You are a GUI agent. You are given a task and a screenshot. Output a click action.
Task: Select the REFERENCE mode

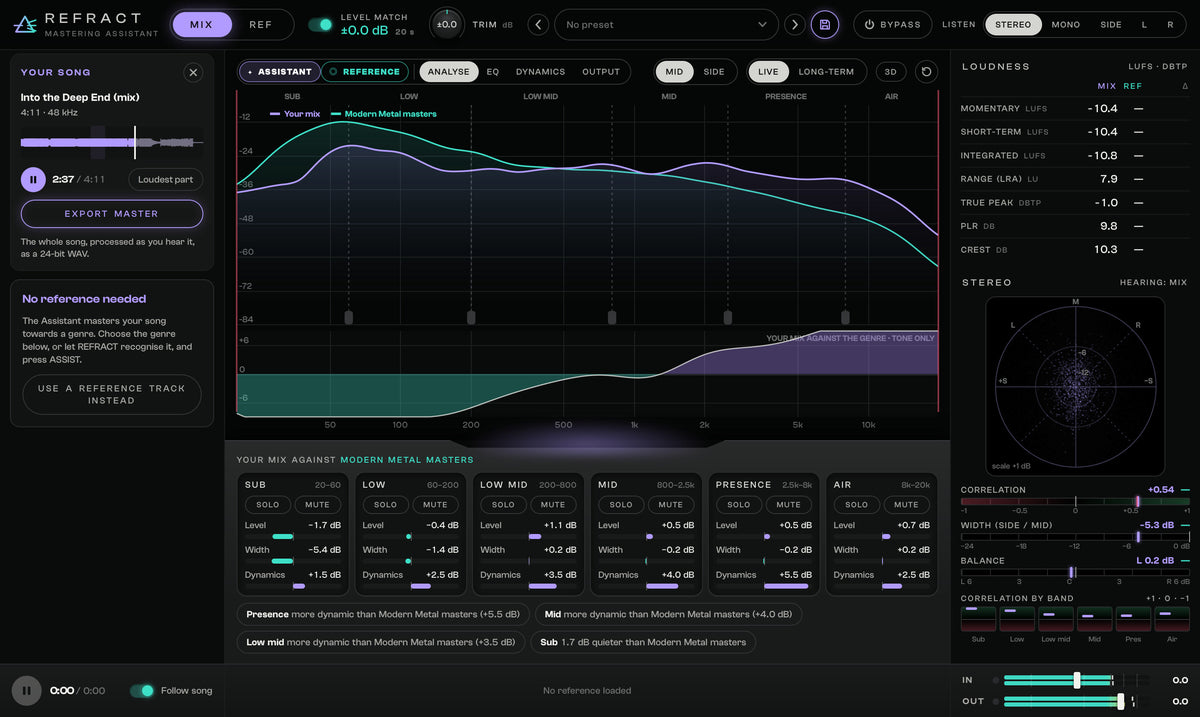click(x=365, y=72)
